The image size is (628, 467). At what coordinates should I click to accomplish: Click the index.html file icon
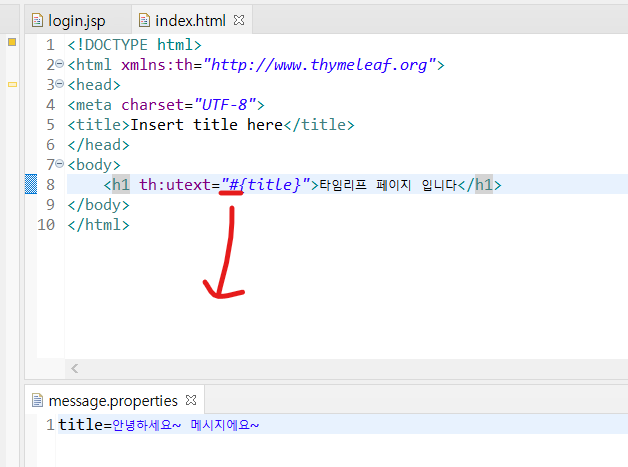tap(144, 20)
